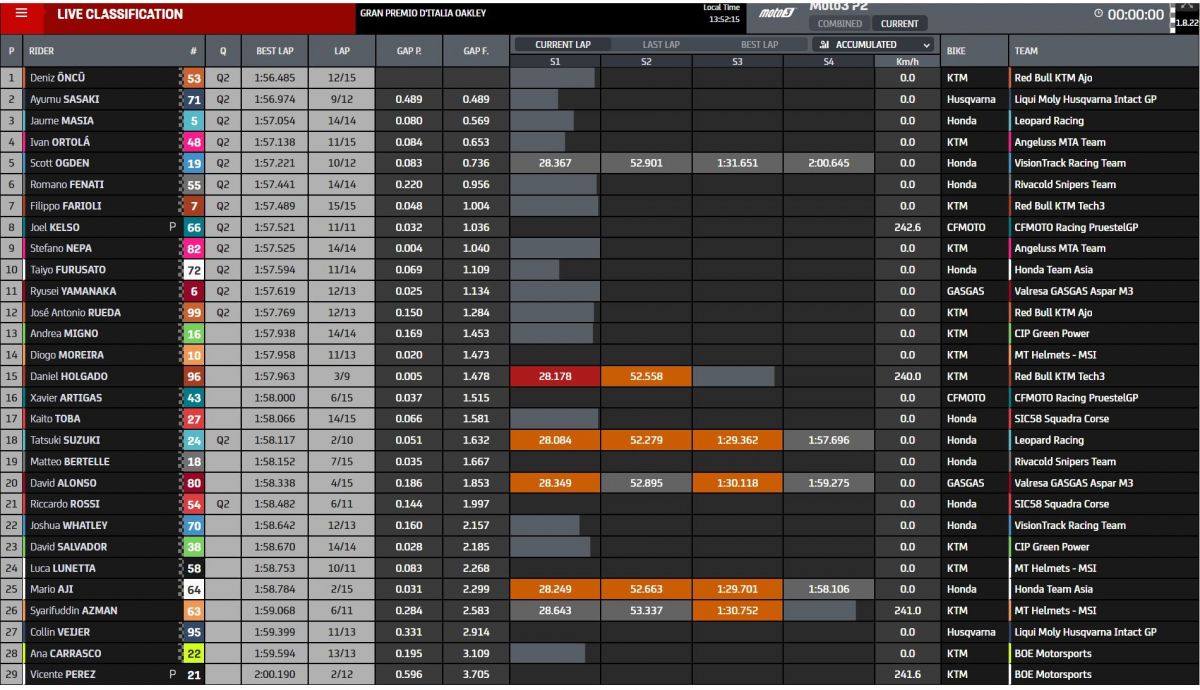Select the Best Lap tab
The width and height of the screenshot is (1200, 690).
(759, 45)
